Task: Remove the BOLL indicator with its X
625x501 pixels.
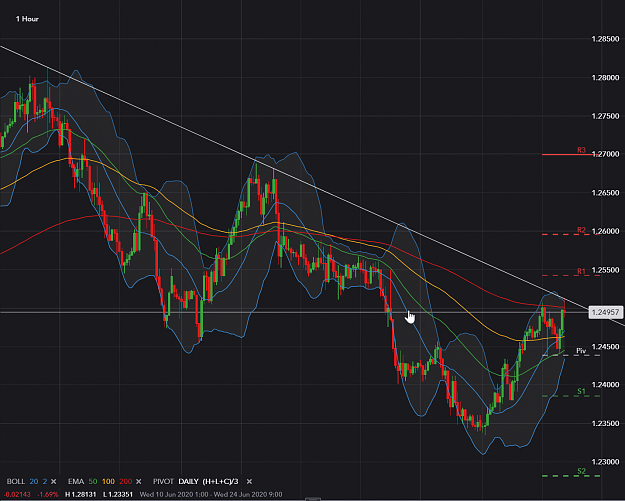Action: click(x=54, y=481)
